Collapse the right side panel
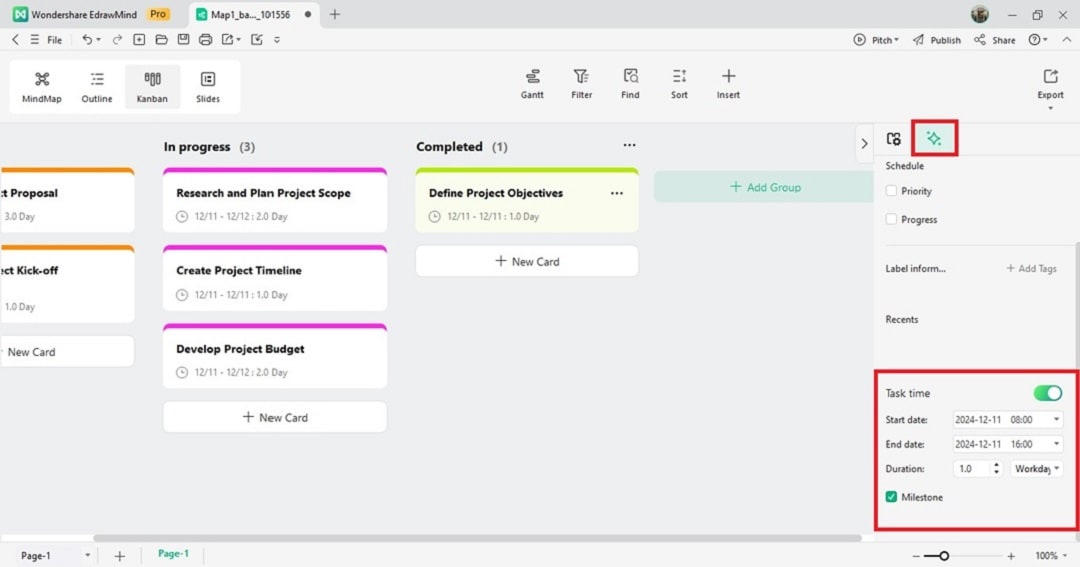This screenshot has height=567, width=1080. (x=864, y=144)
